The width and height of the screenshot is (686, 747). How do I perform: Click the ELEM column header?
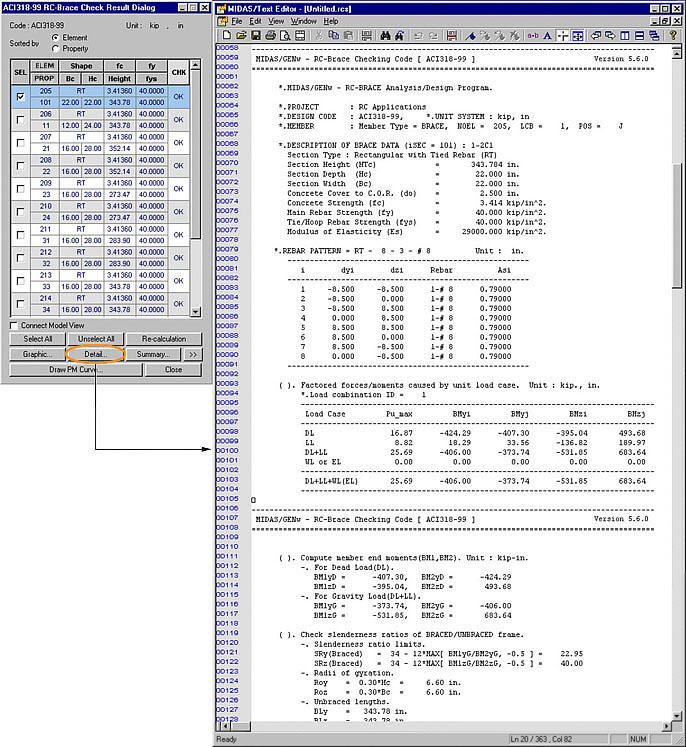(44, 66)
